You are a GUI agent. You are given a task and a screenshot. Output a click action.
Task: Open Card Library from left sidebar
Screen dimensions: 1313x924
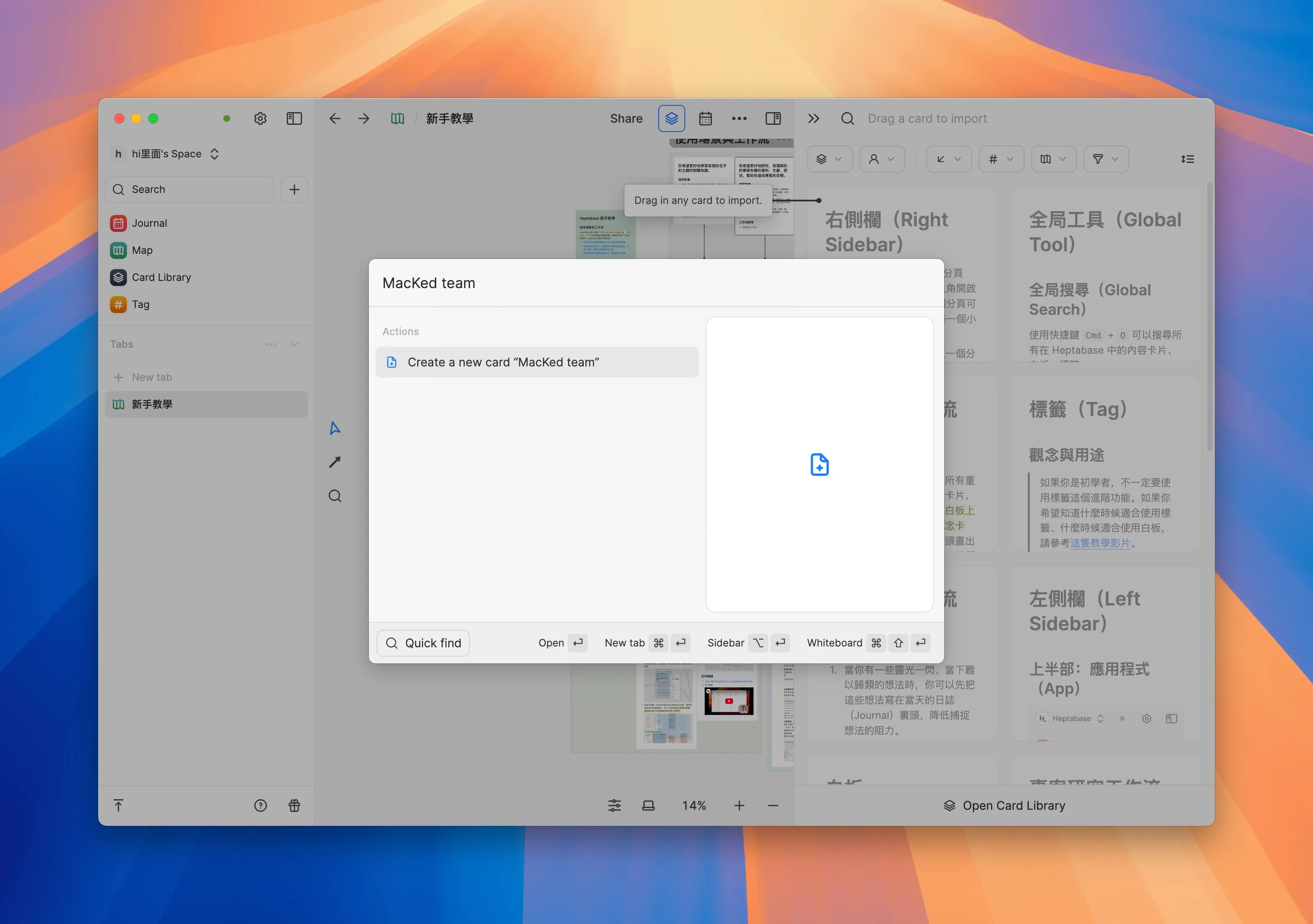[161, 278]
